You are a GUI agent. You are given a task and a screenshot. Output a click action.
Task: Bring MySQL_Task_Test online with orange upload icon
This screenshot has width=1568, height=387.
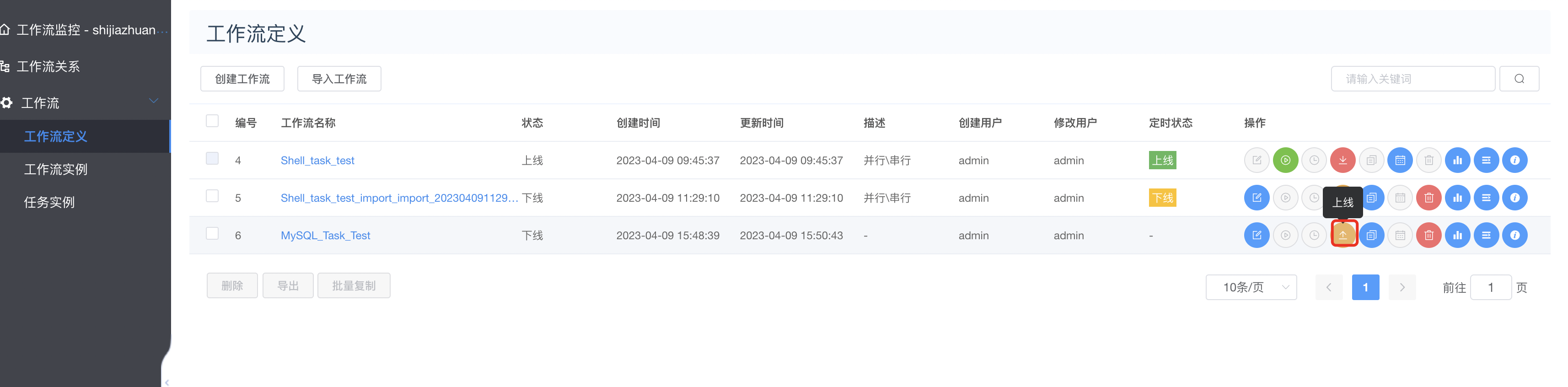click(x=1343, y=236)
